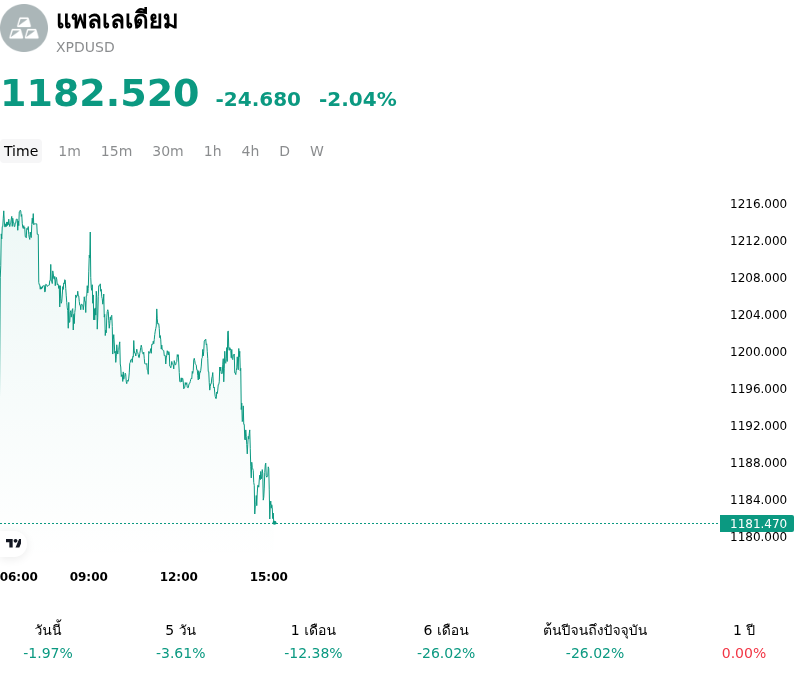Image resolution: width=800 pixels, height=673 pixels.
Task: Select the ต้นปีจนถึงปัจจุบัน range
Action: pyautogui.click(x=595, y=641)
